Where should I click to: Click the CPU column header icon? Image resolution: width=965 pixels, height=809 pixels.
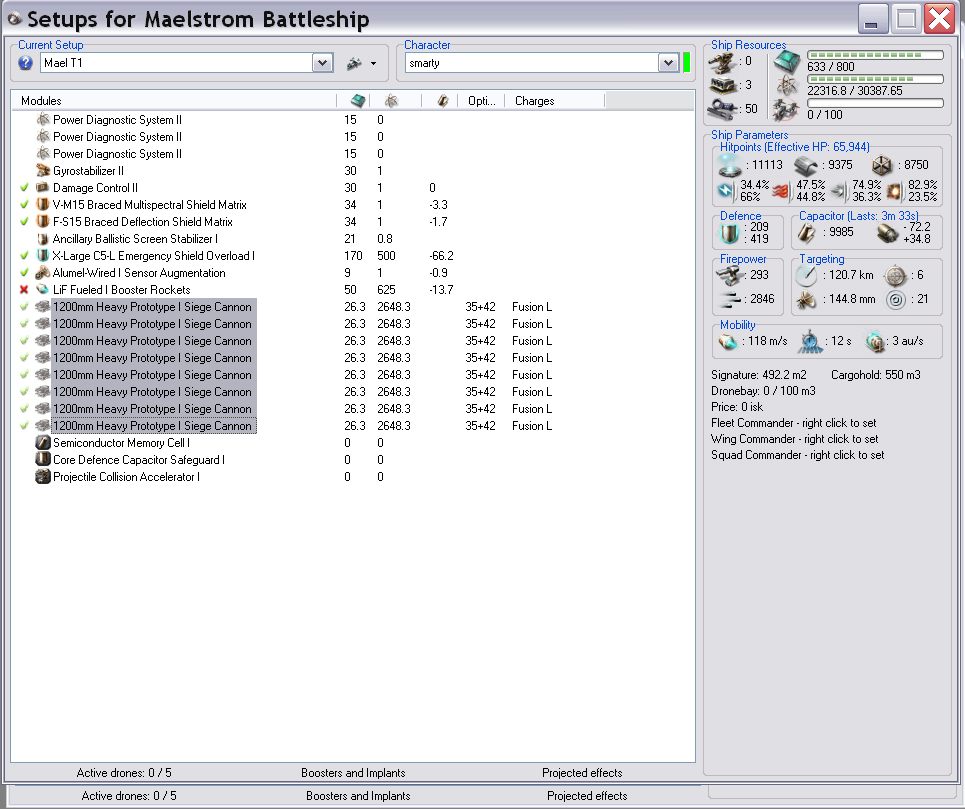pos(358,101)
